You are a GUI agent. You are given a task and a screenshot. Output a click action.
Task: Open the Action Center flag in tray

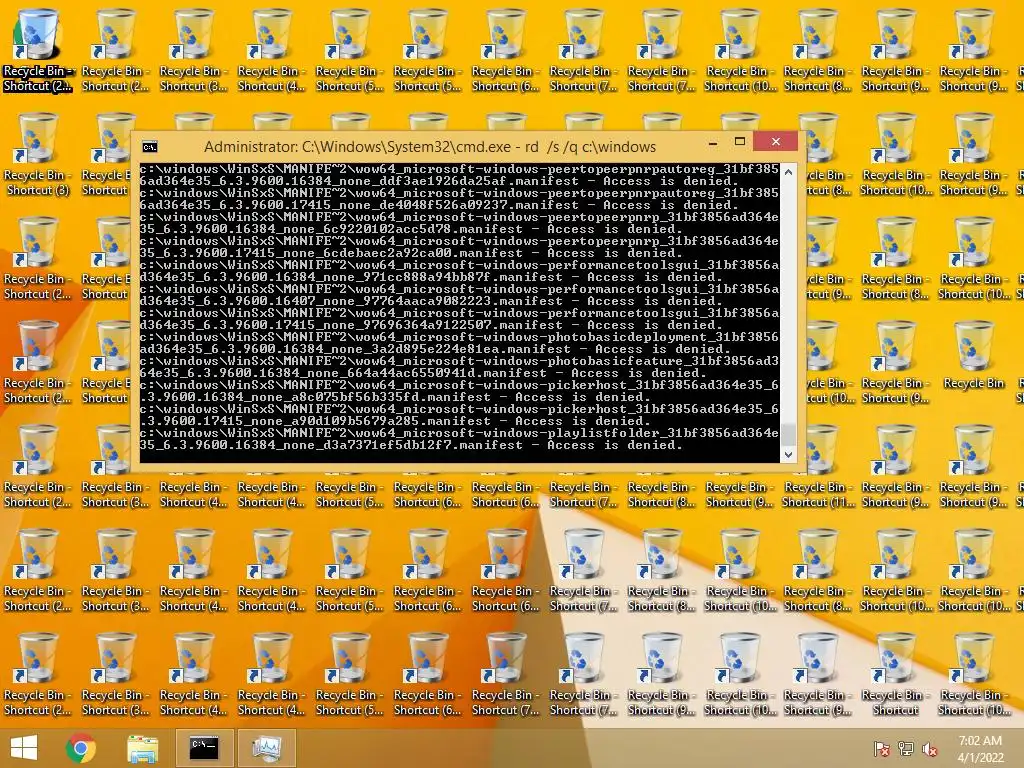pyautogui.click(x=881, y=748)
